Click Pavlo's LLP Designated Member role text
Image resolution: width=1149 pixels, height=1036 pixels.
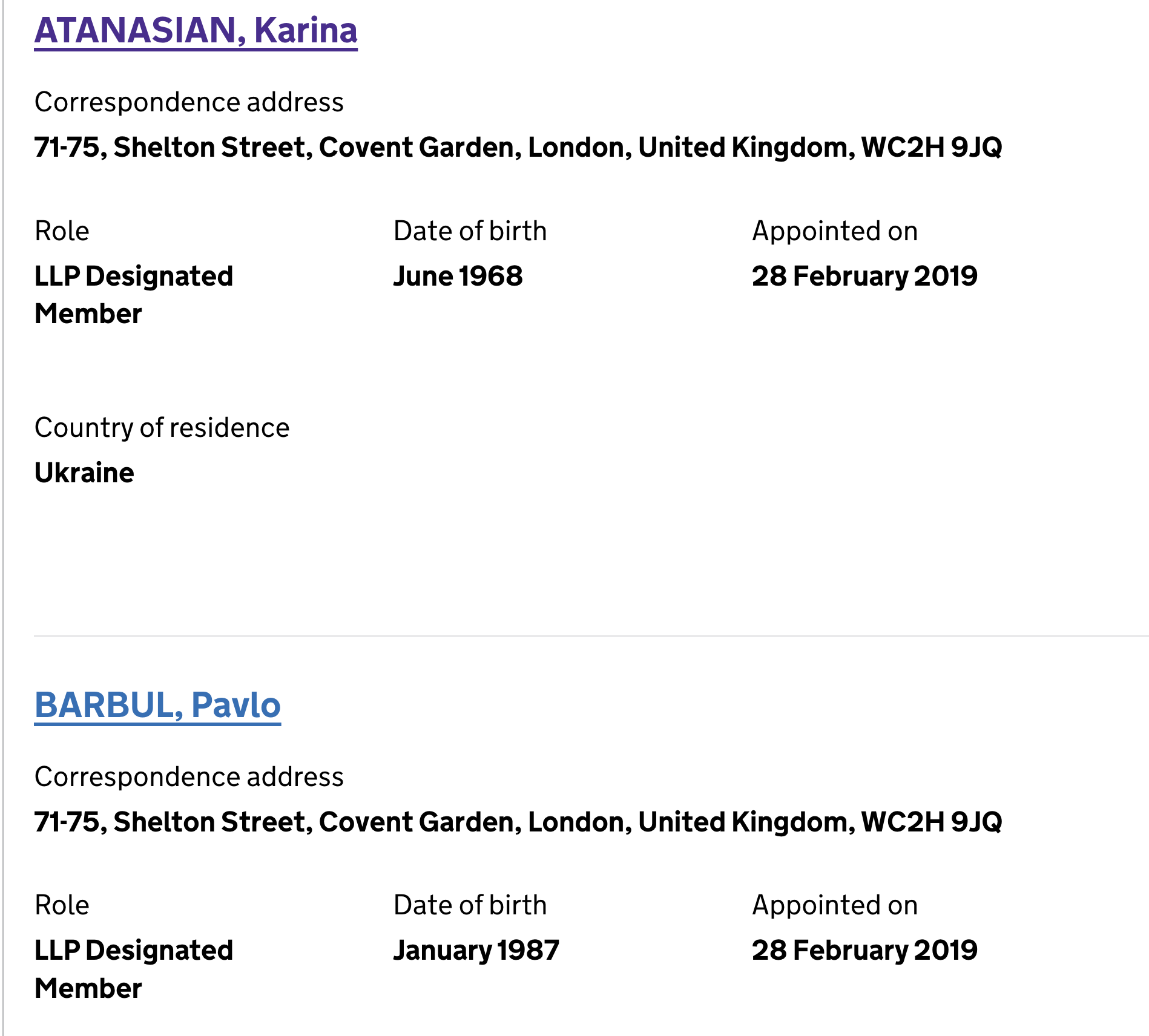[133, 969]
